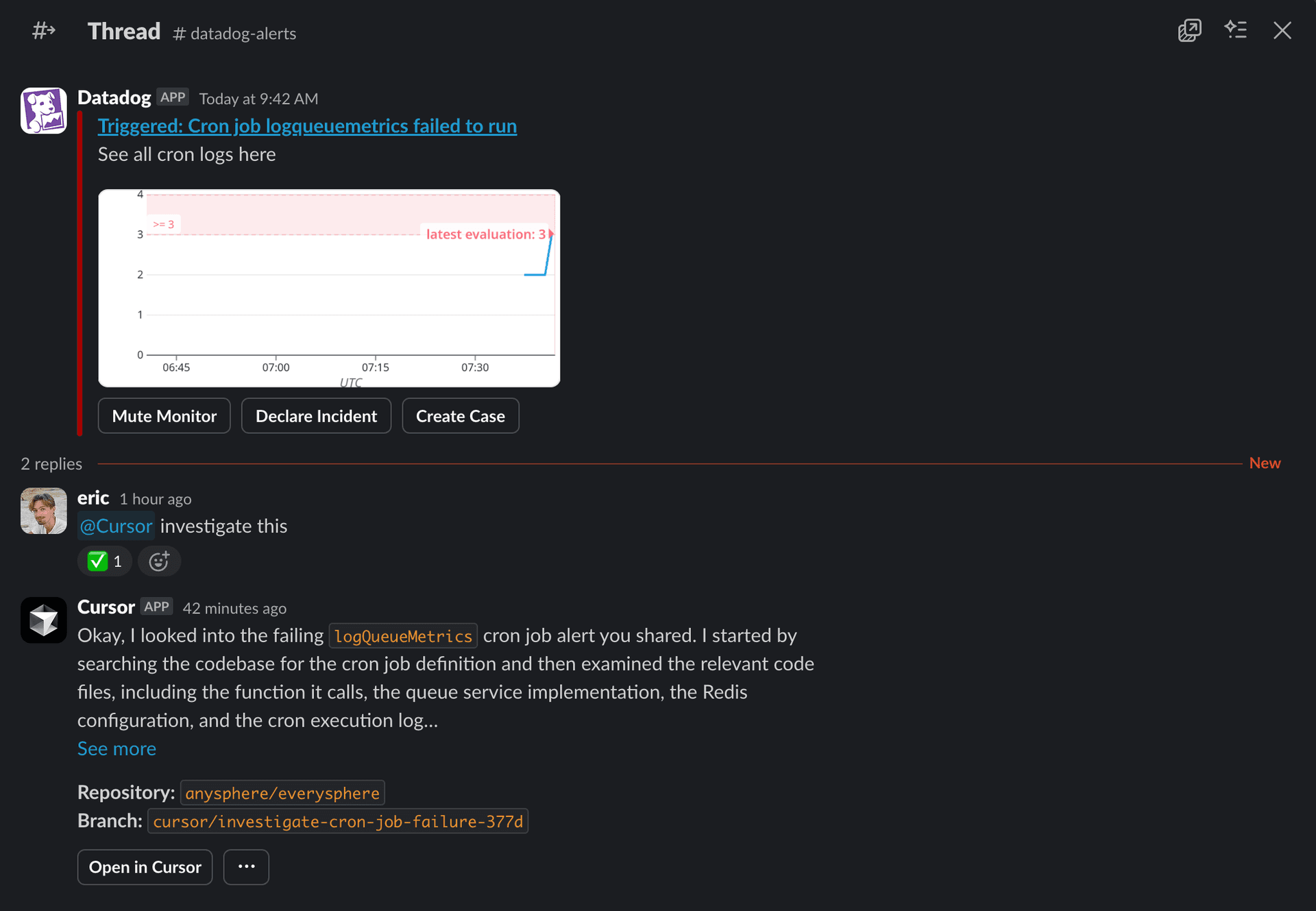Click the thread channel arrow icon
The width and height of the screenshot is (1316, 911).
click(44, 31)
